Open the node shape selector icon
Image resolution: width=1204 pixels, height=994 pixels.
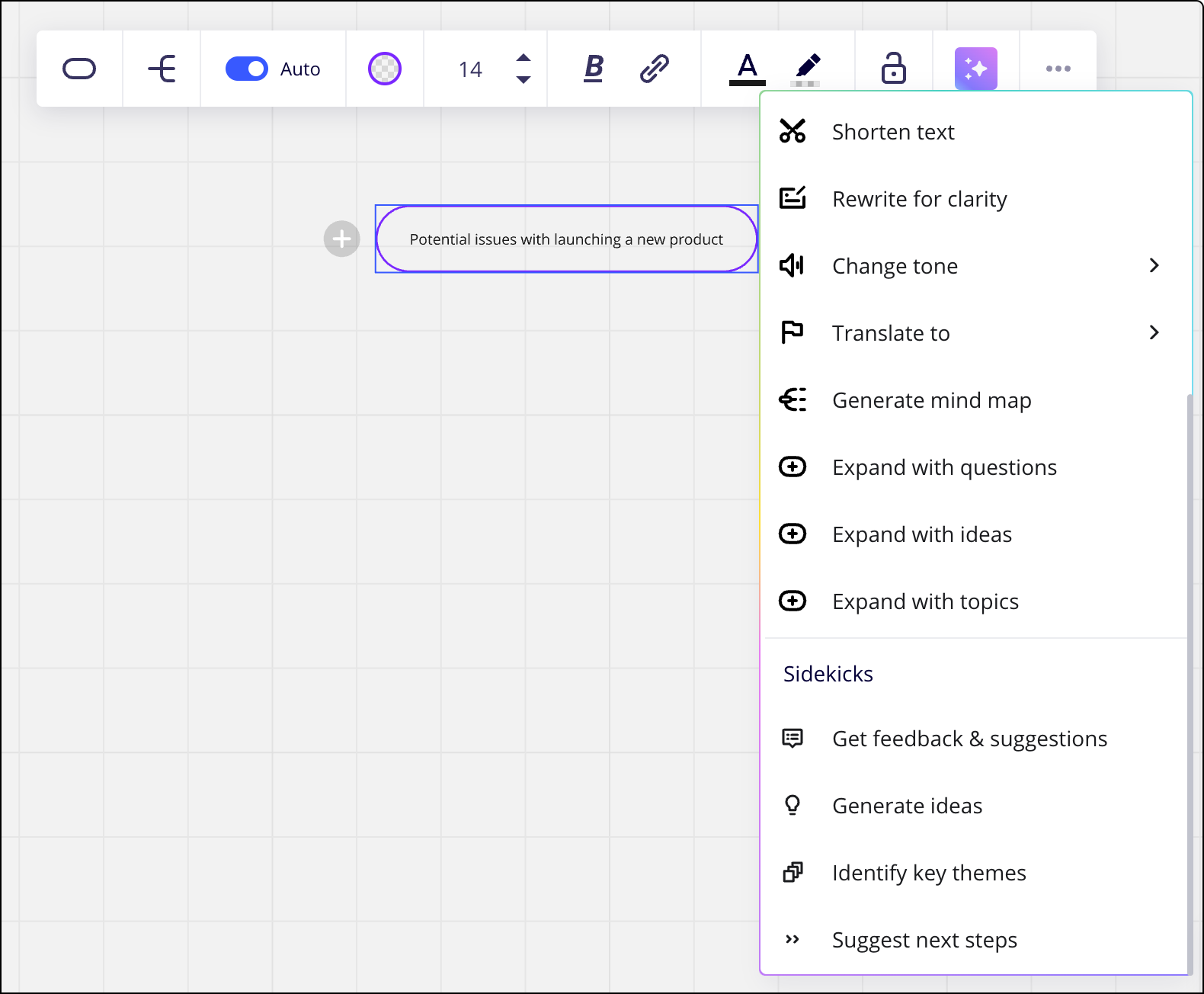(x=79, y=69)
